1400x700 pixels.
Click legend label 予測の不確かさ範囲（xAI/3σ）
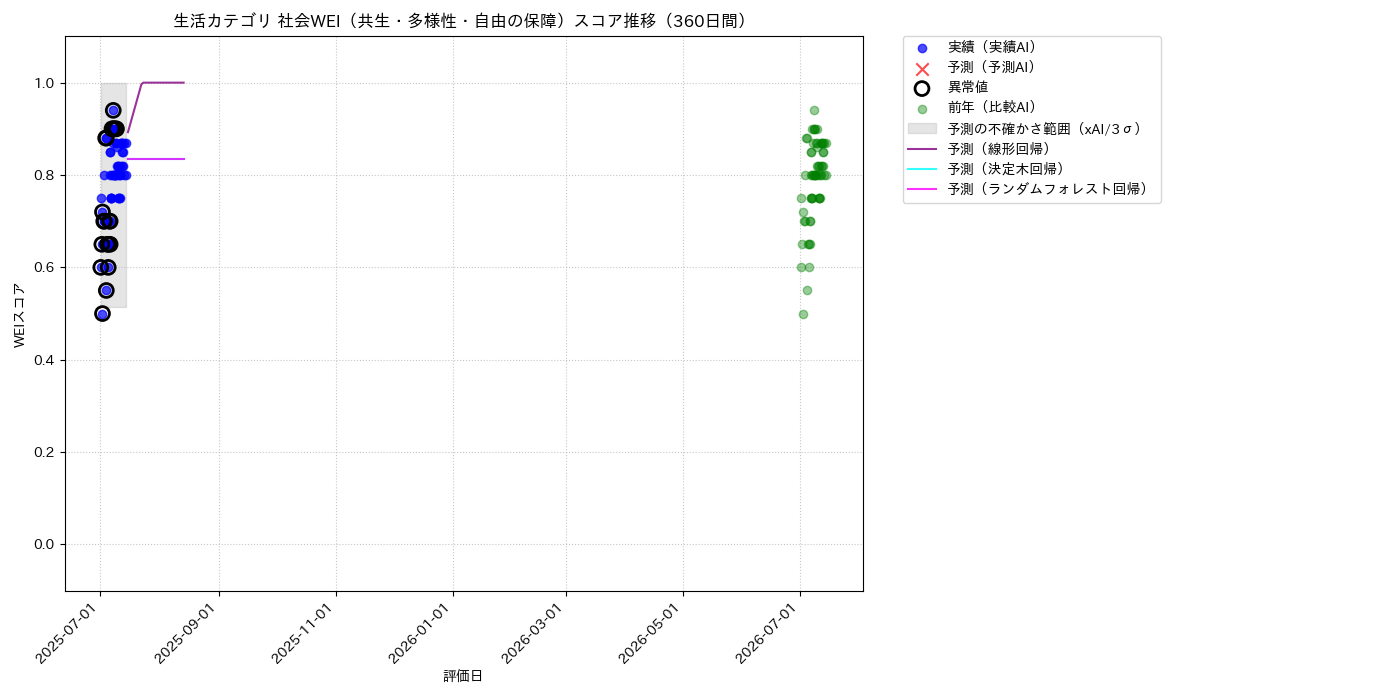click(1048, 128)
